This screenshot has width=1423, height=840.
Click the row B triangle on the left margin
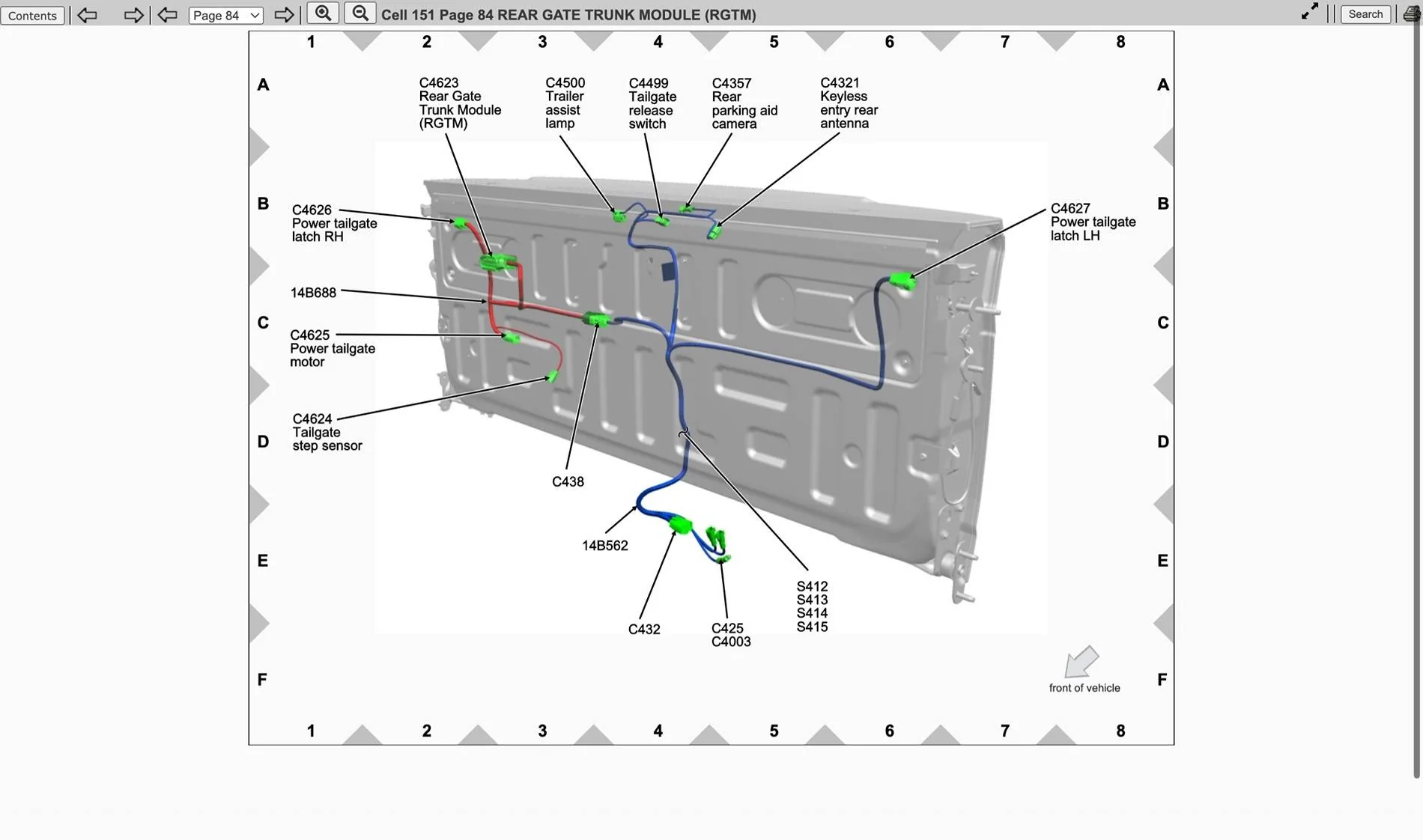[x=260, y=262]
